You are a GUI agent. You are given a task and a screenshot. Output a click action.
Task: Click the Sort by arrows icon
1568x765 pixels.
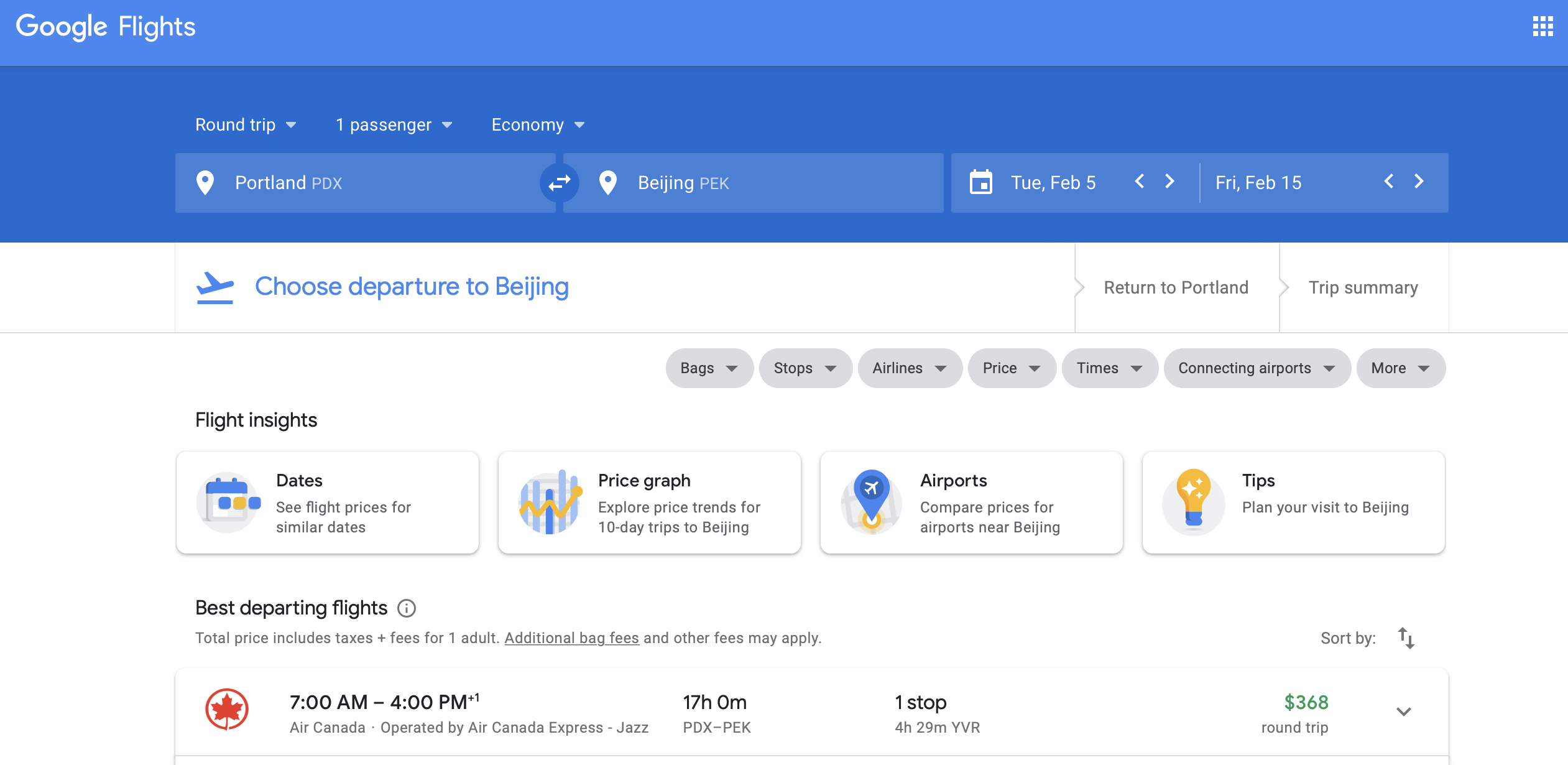[1406, 638]
